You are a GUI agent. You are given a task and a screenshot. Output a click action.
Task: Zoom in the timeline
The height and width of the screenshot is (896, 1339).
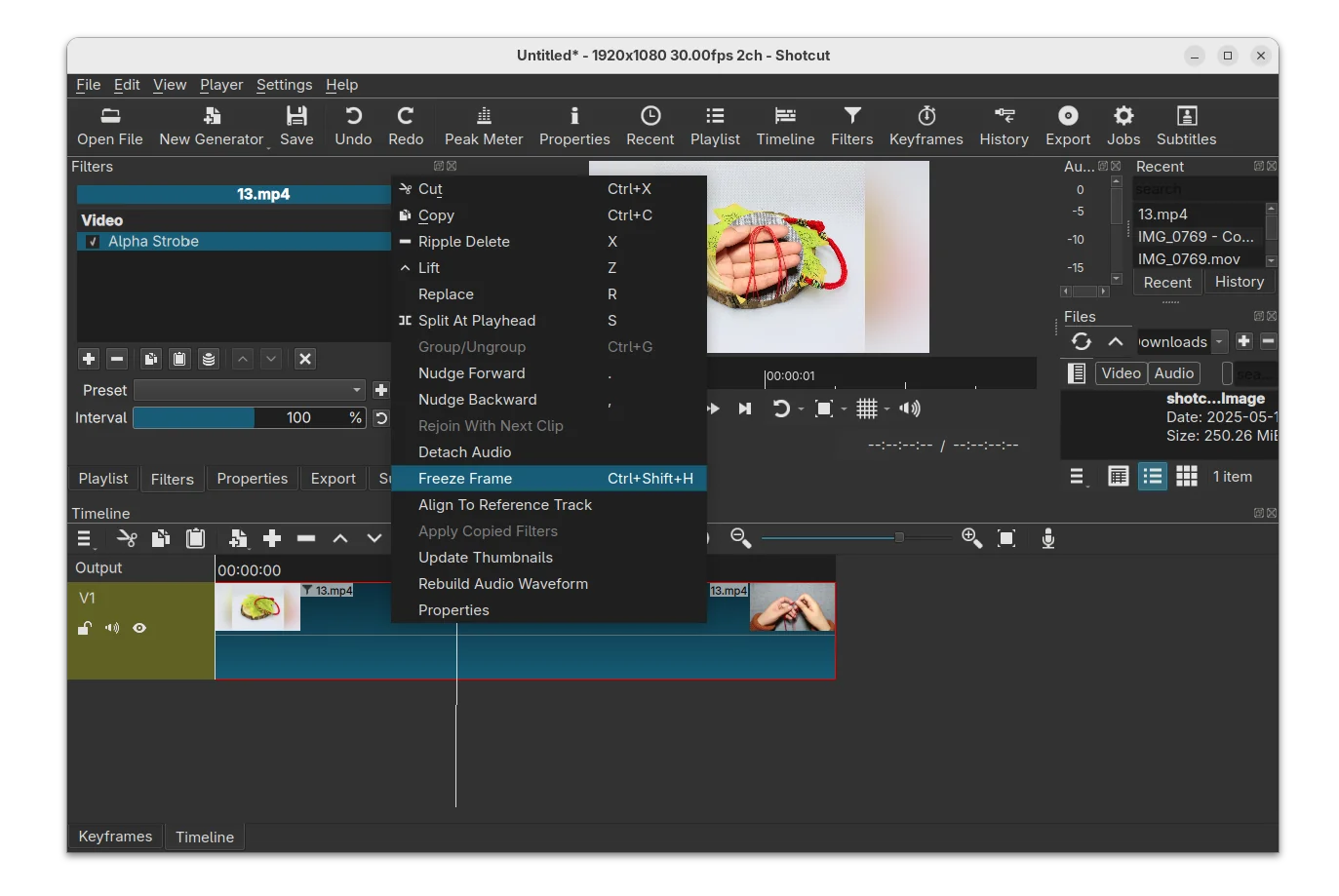click(971, 538)
